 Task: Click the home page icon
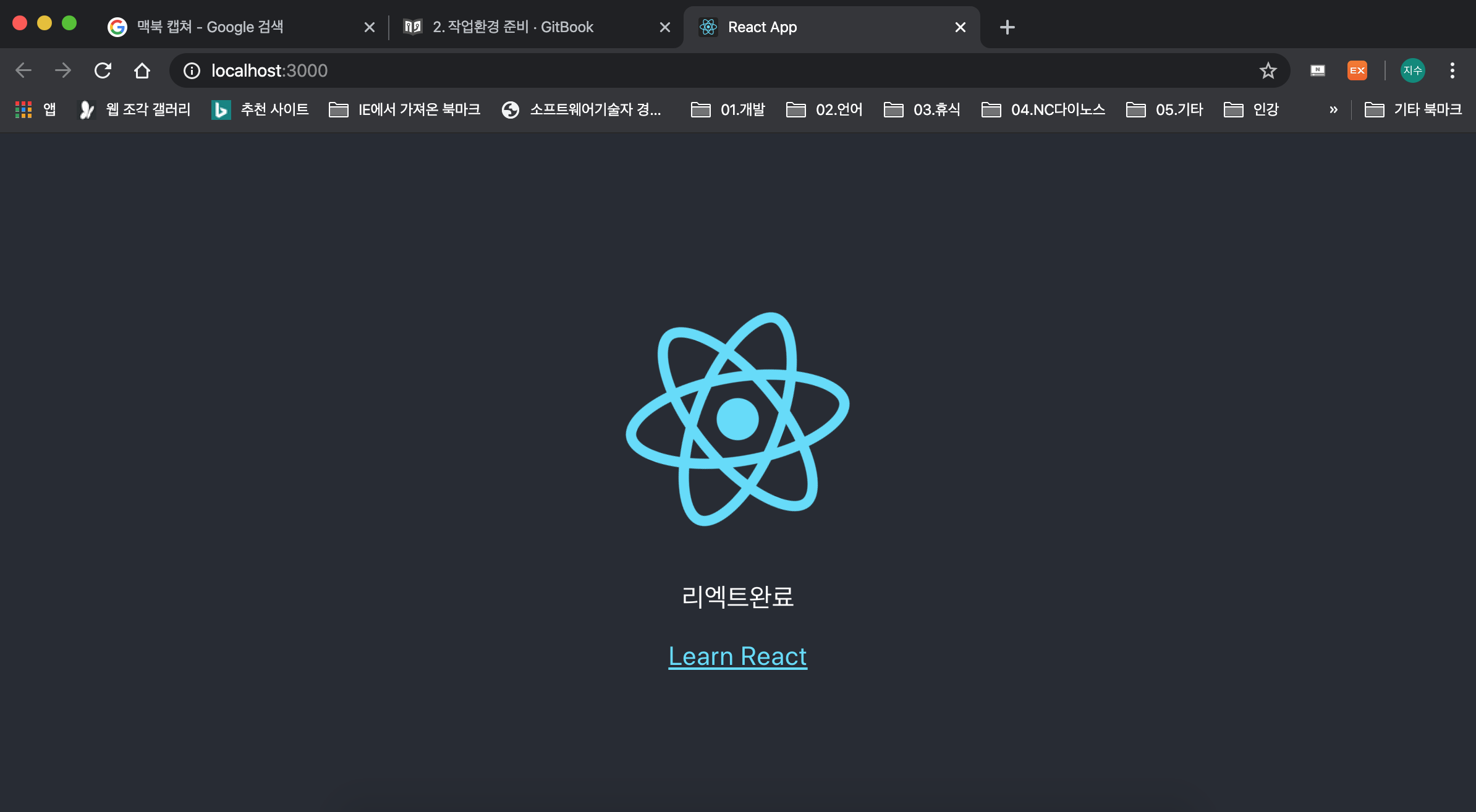click(142, 70)
